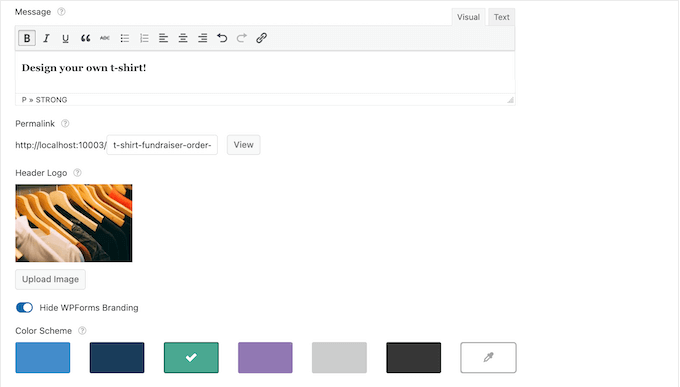The width and height of the screenshot is (680, 387).
Task: Switch to the Text editor tab
Action: click(x=501, y=17)
